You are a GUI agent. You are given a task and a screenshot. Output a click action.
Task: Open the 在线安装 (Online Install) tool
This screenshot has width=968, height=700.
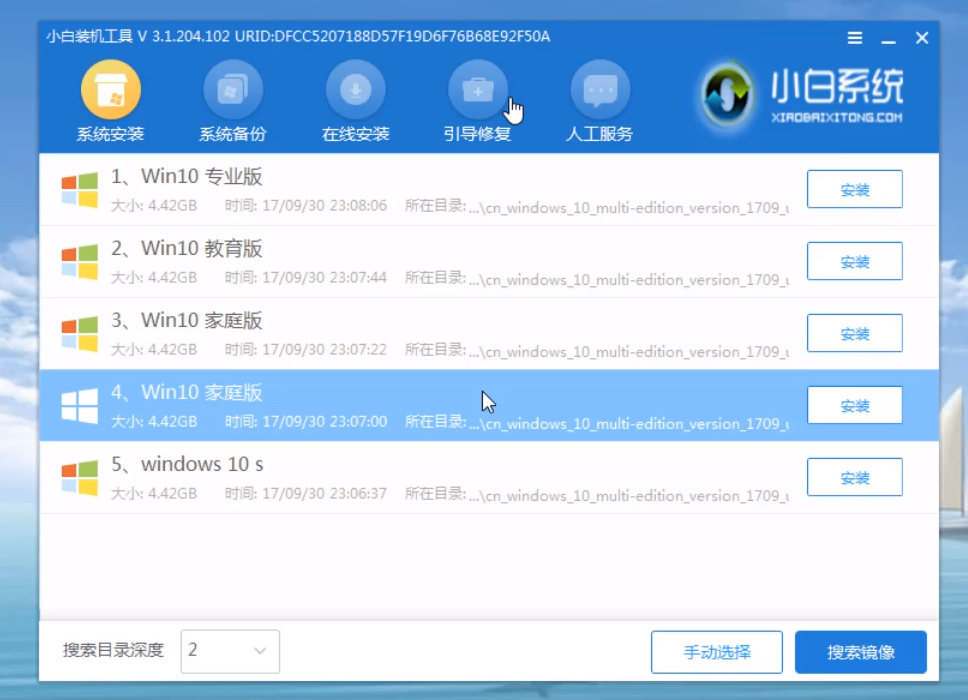(356, 98)
